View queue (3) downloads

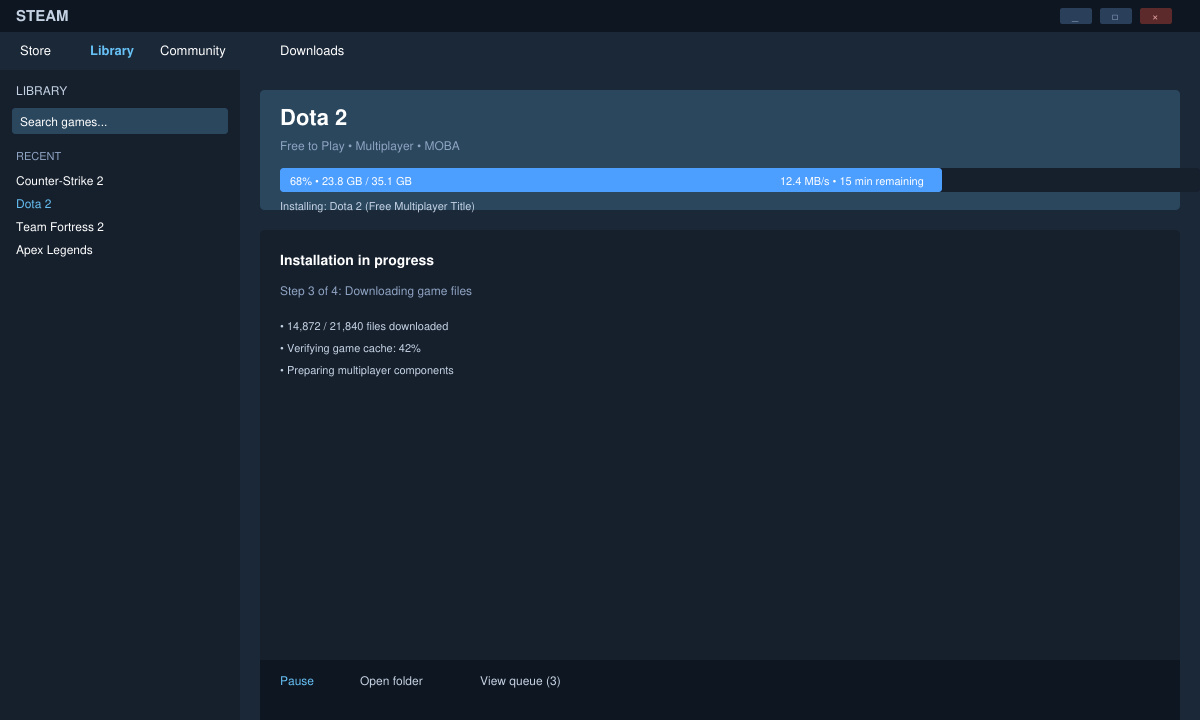(x=520, y=681)
